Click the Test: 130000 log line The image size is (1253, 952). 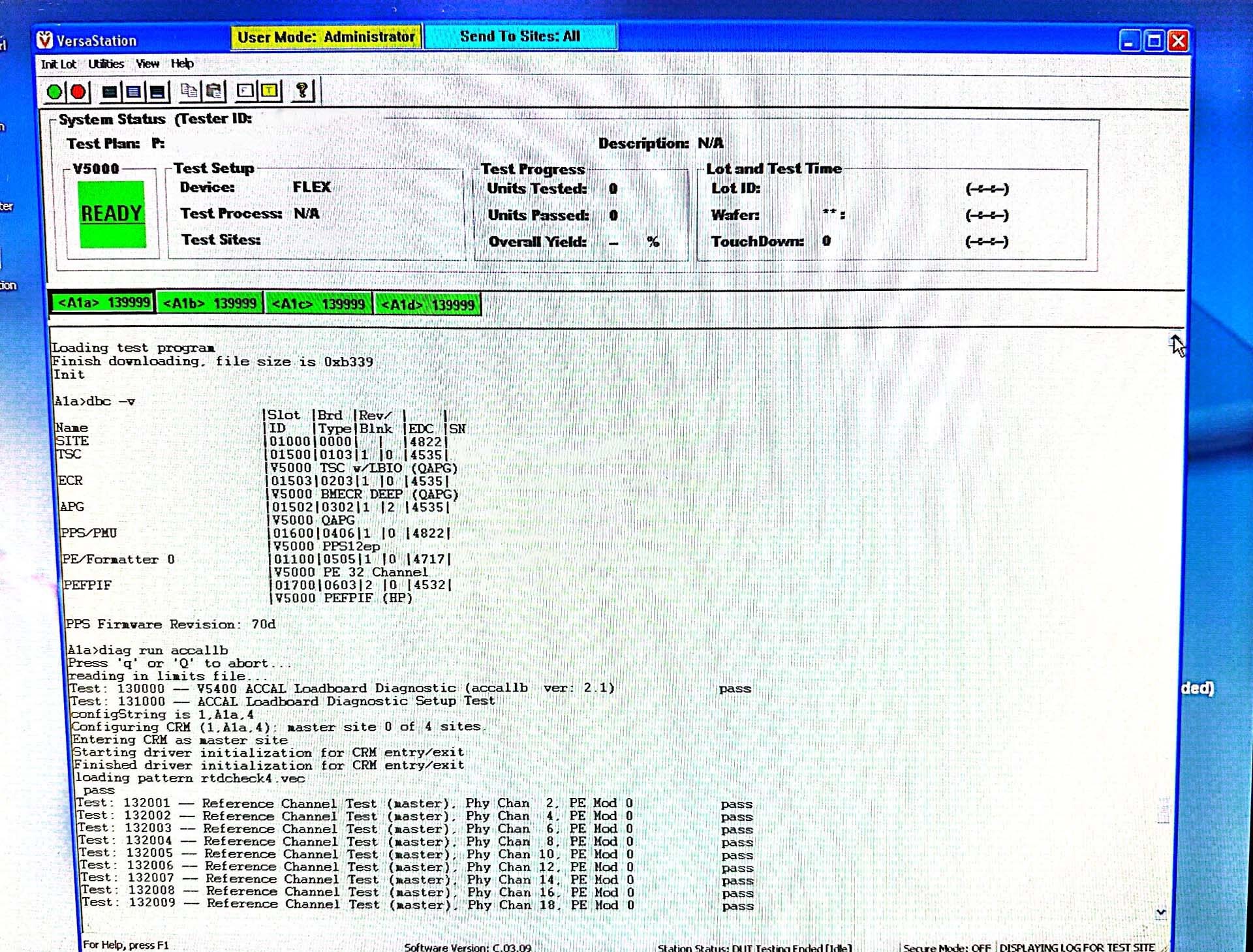tap(410, 688)
